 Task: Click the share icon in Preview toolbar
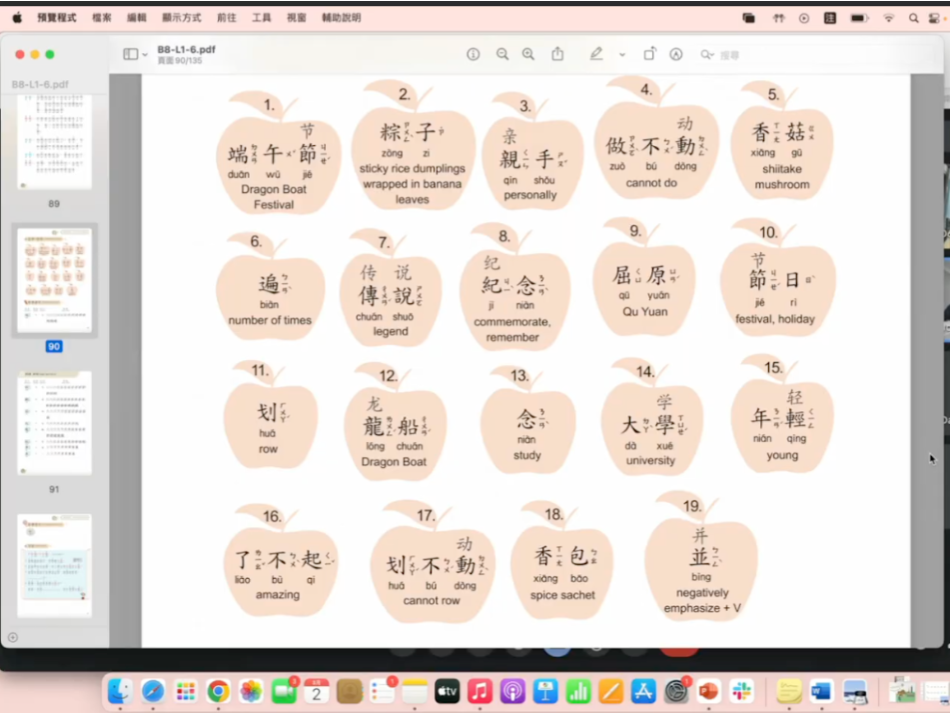coord(558,54)
